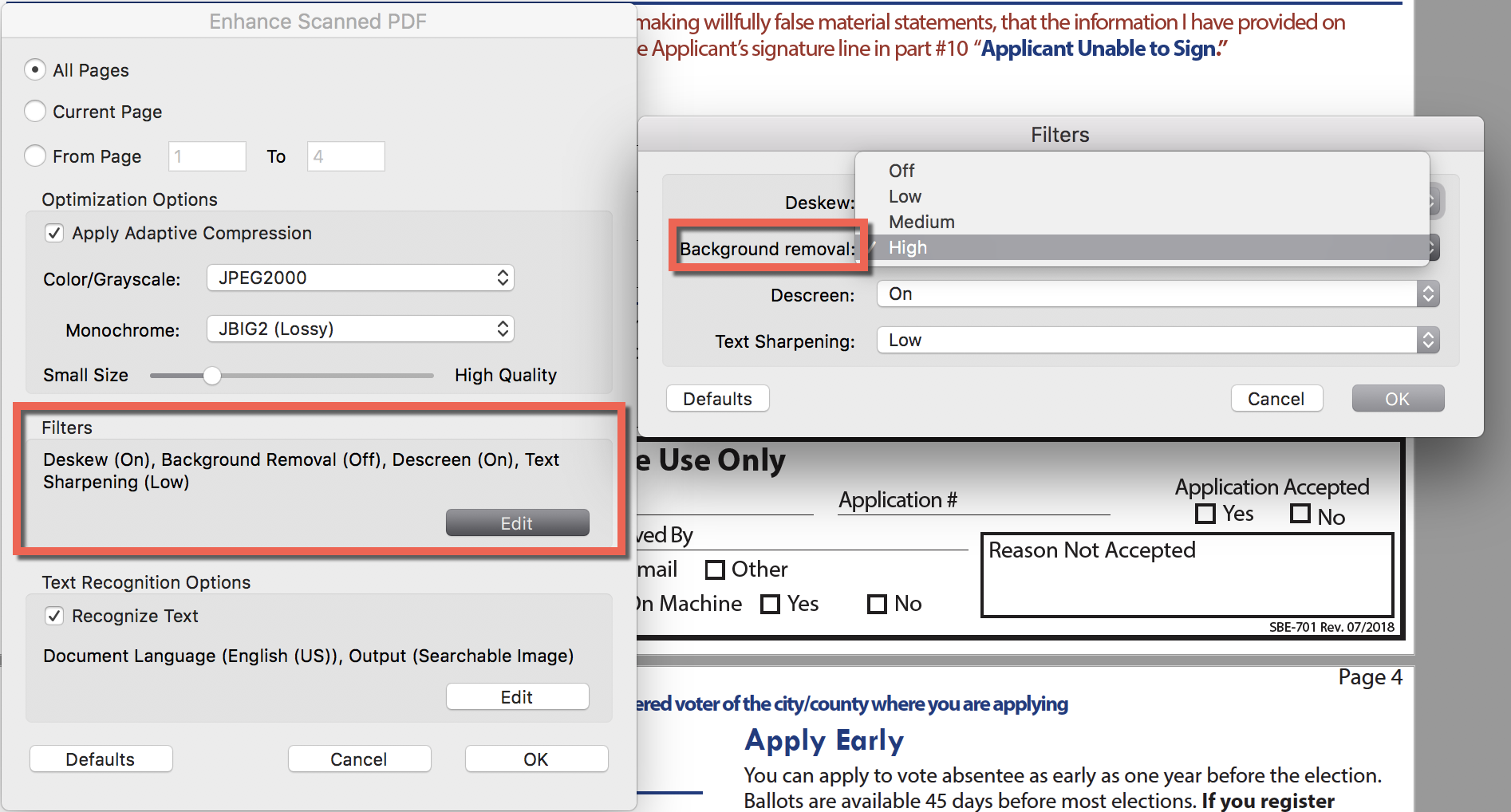Image resolution: width=1511 pixels, height=812 pixels.
Task: Disable the Recognize Text option
Action: 54,615
